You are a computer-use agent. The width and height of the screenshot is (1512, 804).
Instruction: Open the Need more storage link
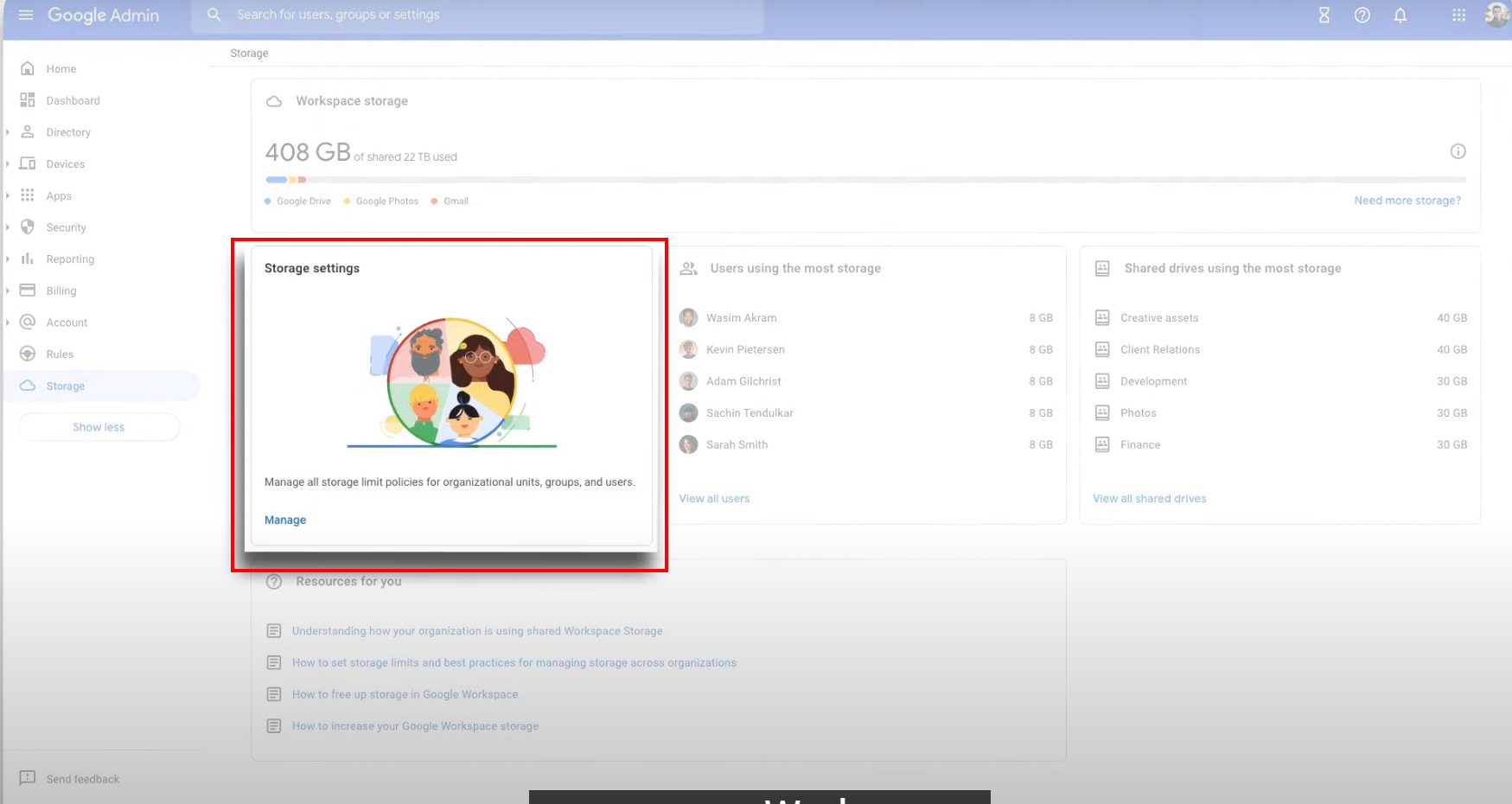(1407, 201)
